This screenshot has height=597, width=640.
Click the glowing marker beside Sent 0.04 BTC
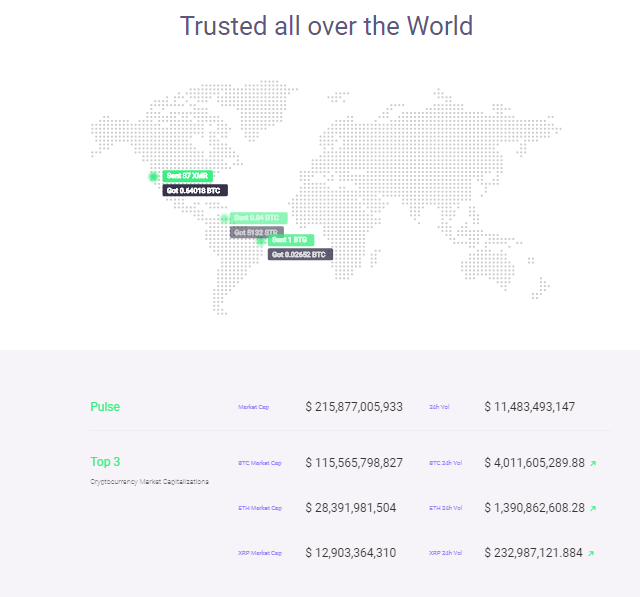click(x=224, y=218)
